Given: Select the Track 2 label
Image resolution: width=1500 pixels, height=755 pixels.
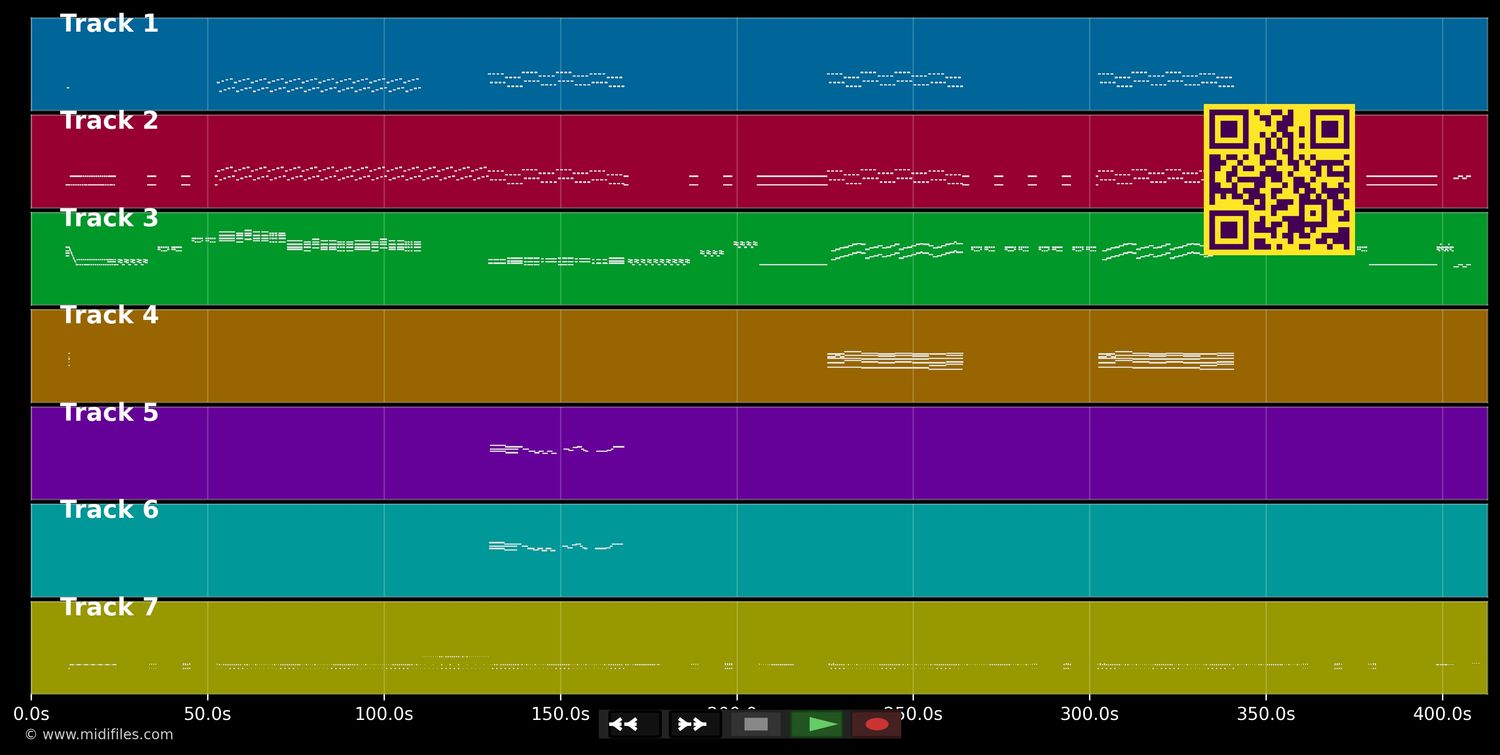Looking at the screenshot, I should [x=109, y=121].
